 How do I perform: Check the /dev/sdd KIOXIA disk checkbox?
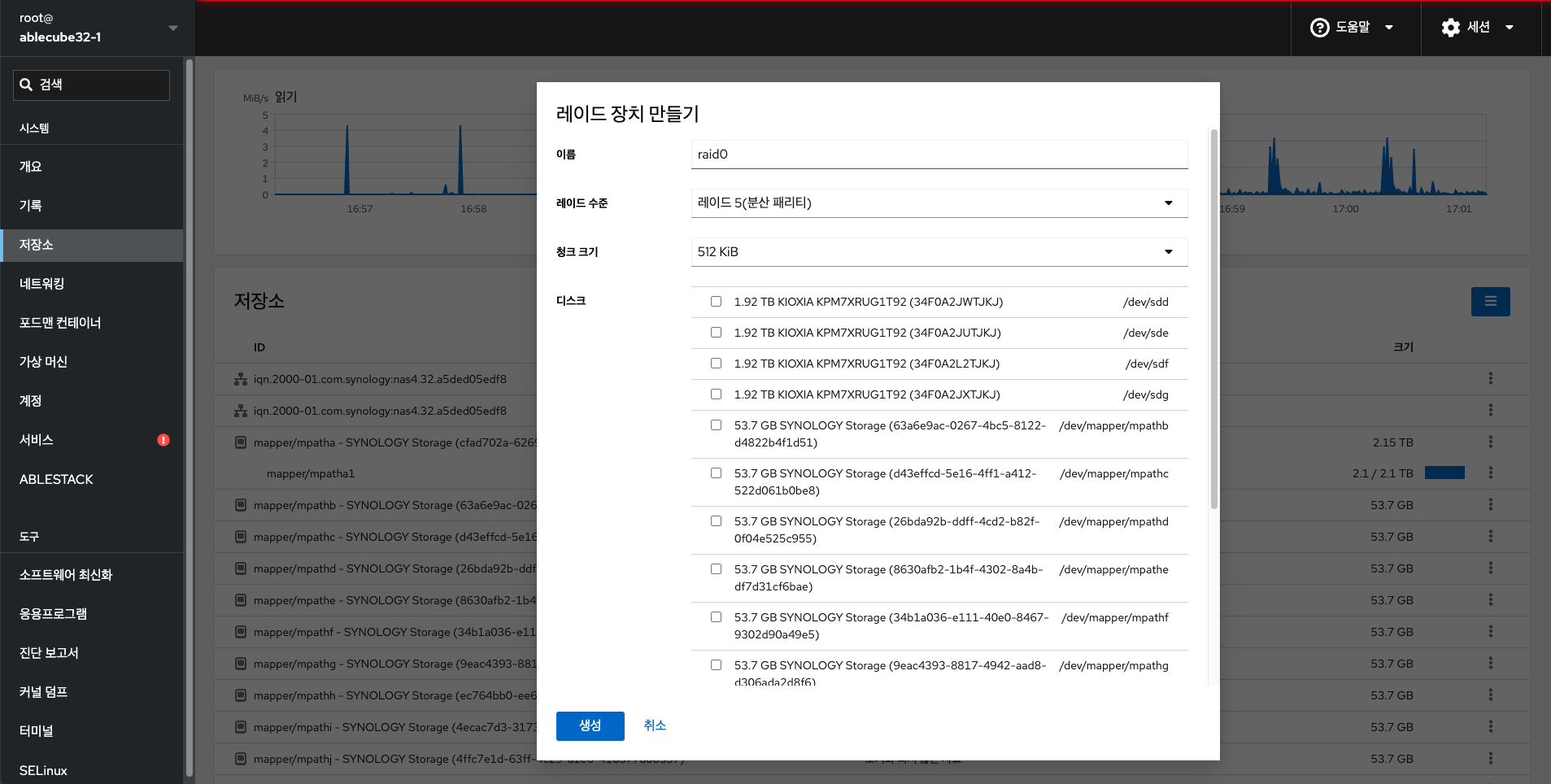(716, 302)
